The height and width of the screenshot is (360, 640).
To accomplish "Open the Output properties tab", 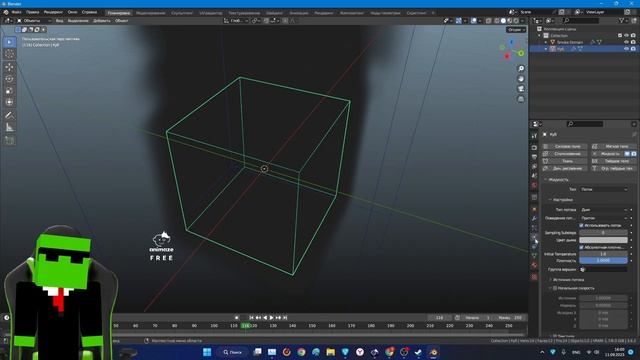I will coord(534,157).
